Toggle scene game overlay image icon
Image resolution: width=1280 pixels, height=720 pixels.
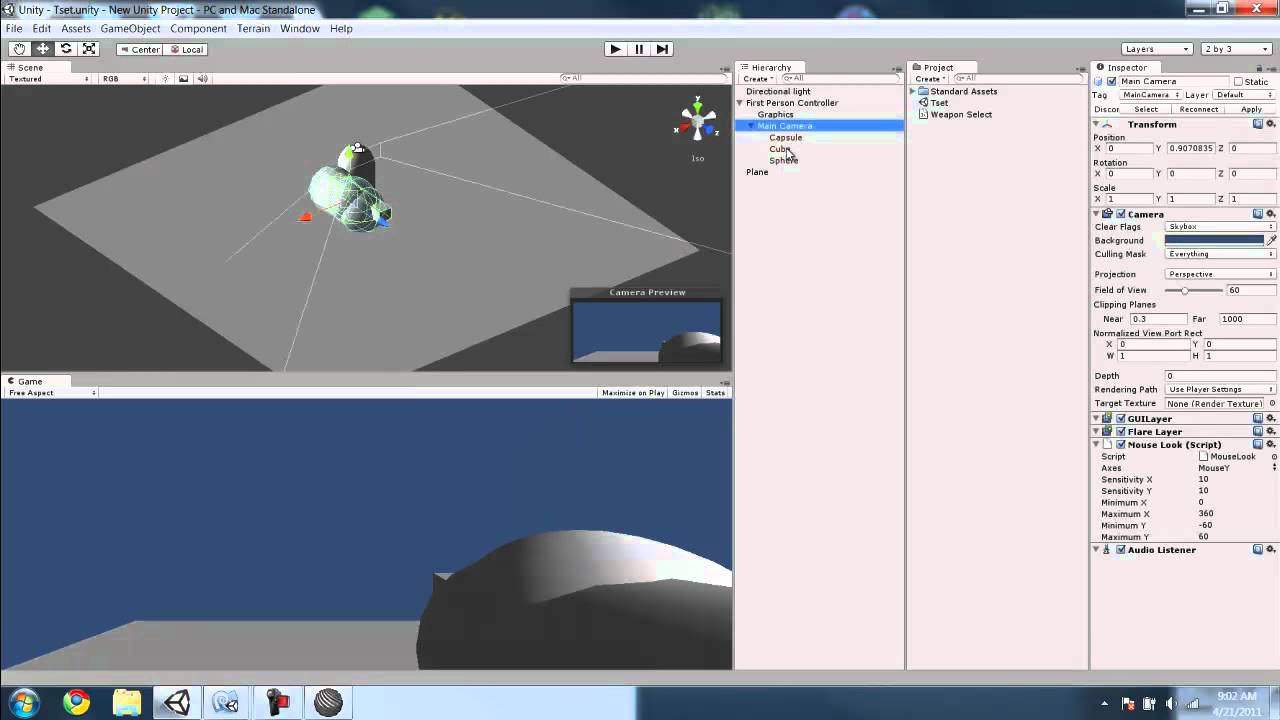pos(183,79)
